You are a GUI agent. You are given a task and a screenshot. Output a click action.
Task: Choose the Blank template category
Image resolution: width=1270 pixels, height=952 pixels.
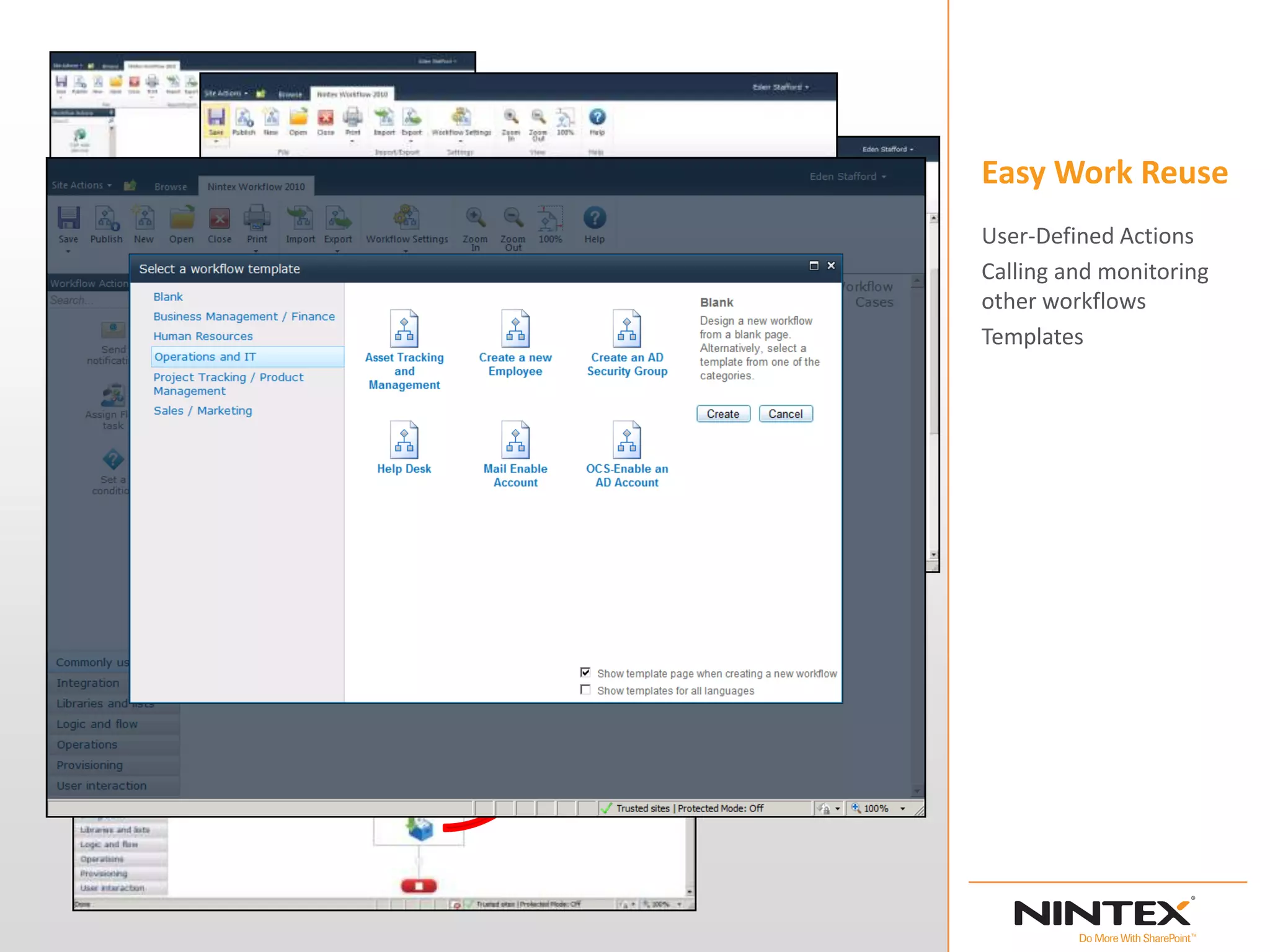pos(168,297)
